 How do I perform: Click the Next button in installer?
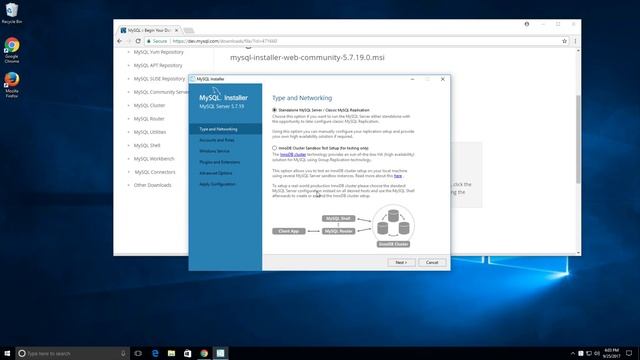pos(401,262)
